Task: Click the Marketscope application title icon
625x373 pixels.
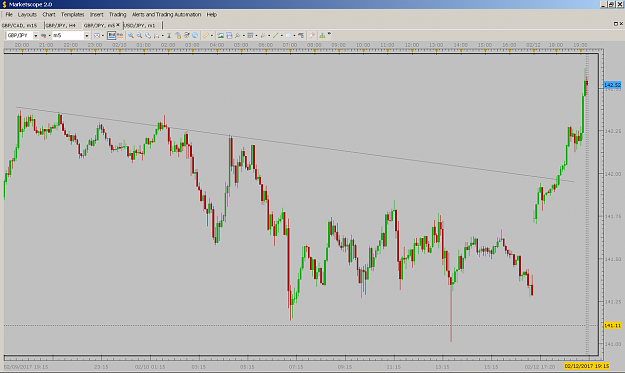Action: pyautogui.click(x=4, y=4)
